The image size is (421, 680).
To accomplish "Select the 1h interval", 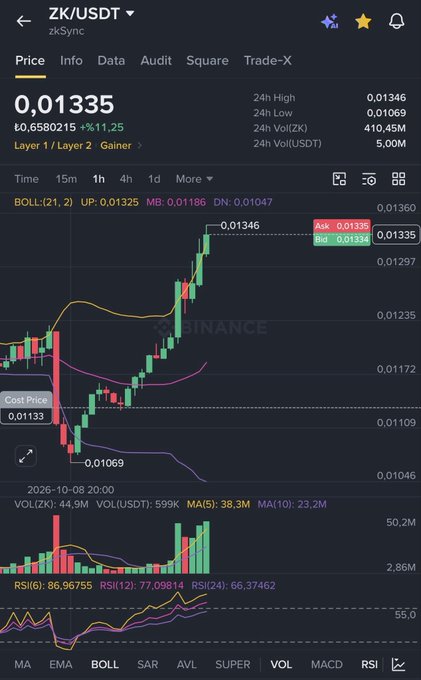I will 98,179.
